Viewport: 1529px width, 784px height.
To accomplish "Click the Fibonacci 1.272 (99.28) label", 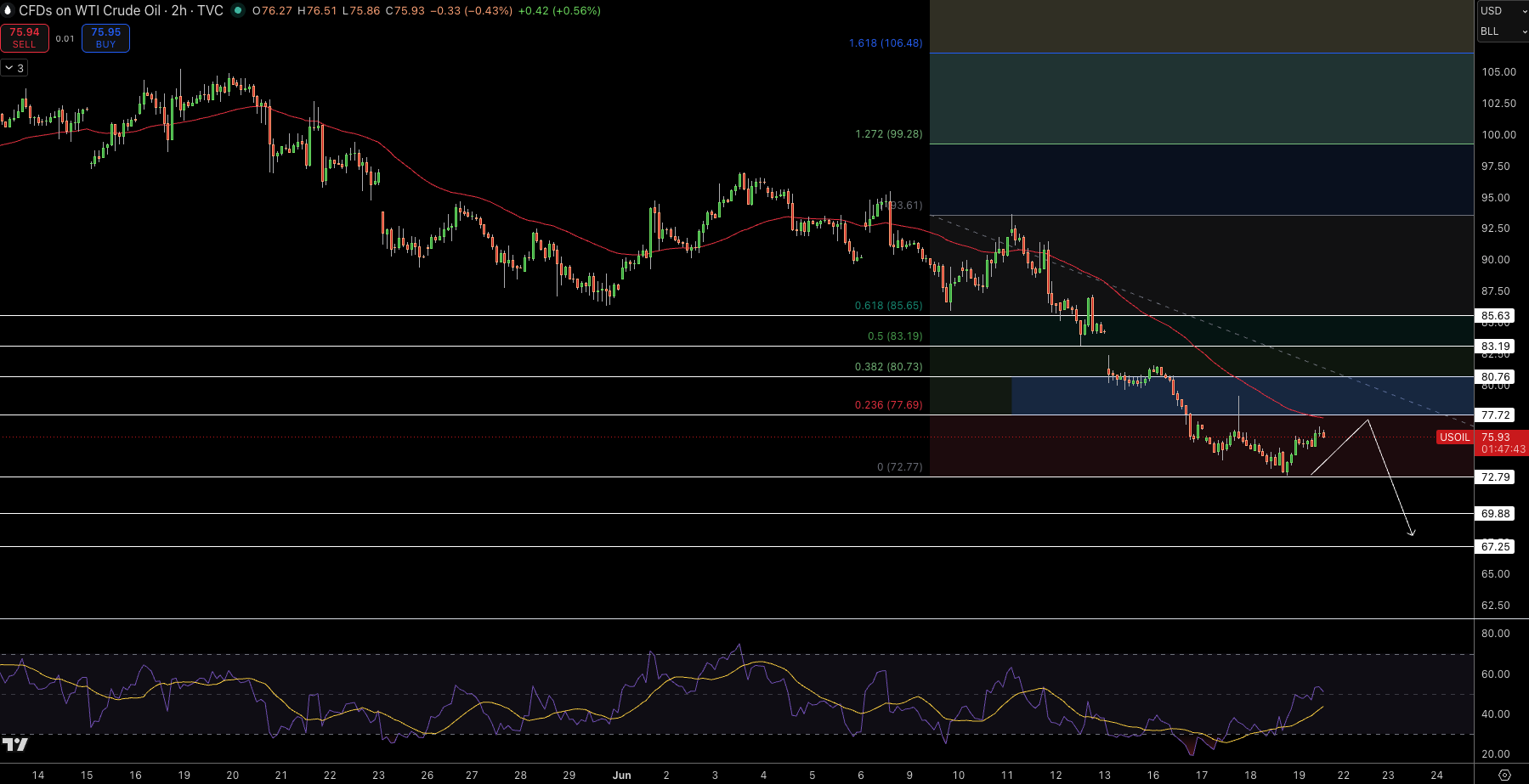I will (889, 134).
